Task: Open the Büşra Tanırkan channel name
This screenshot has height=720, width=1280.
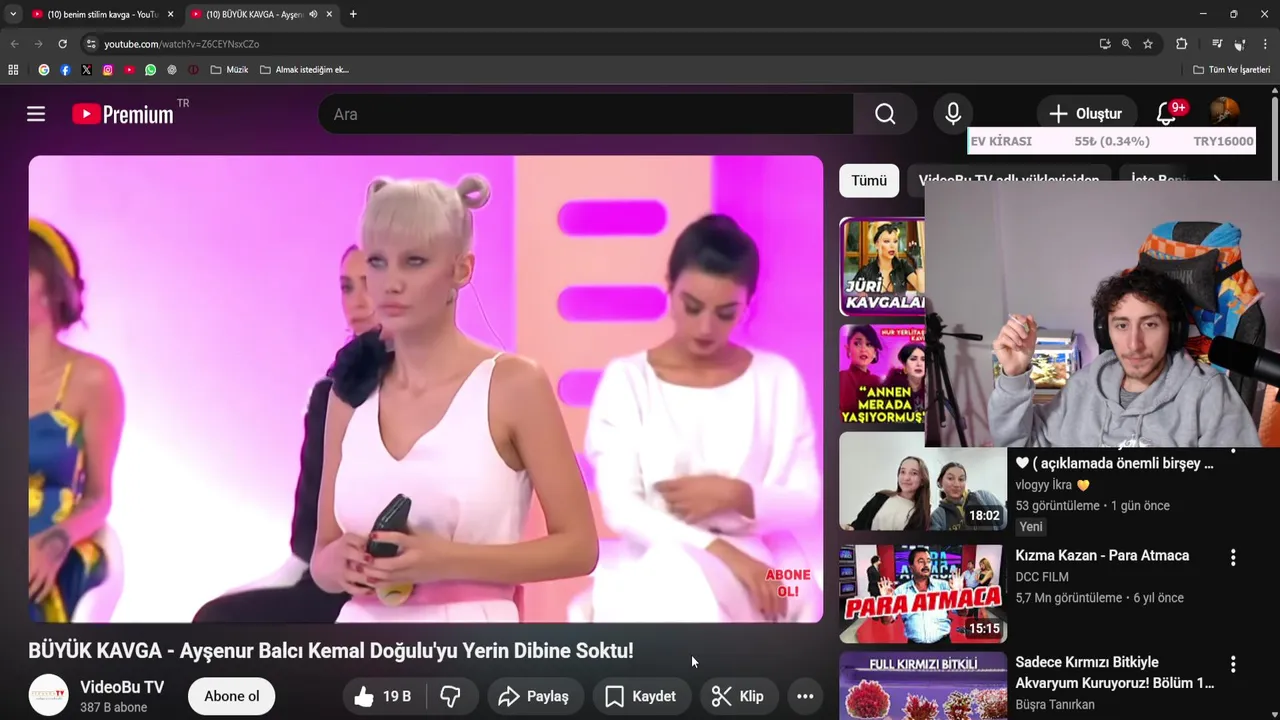Action: tap(1055, 705)
